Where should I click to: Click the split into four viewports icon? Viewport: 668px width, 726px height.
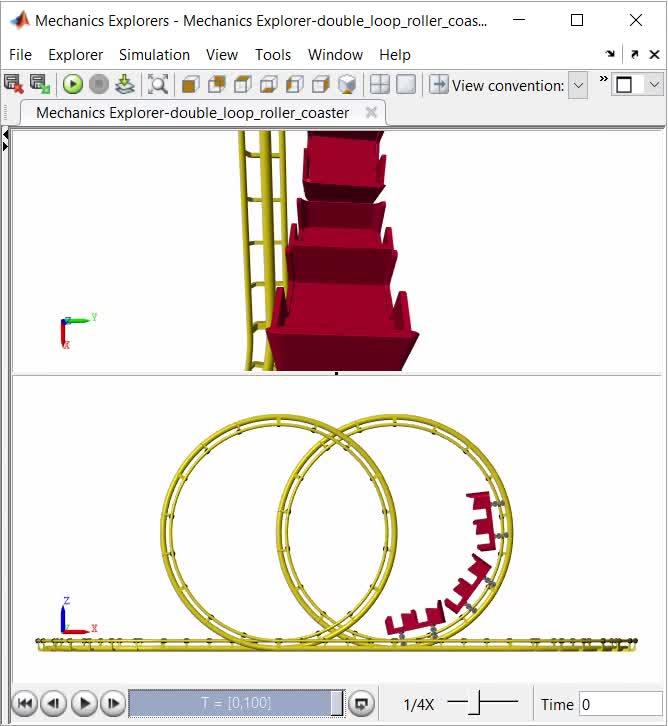pyautogui.click(x=380, y=85)
